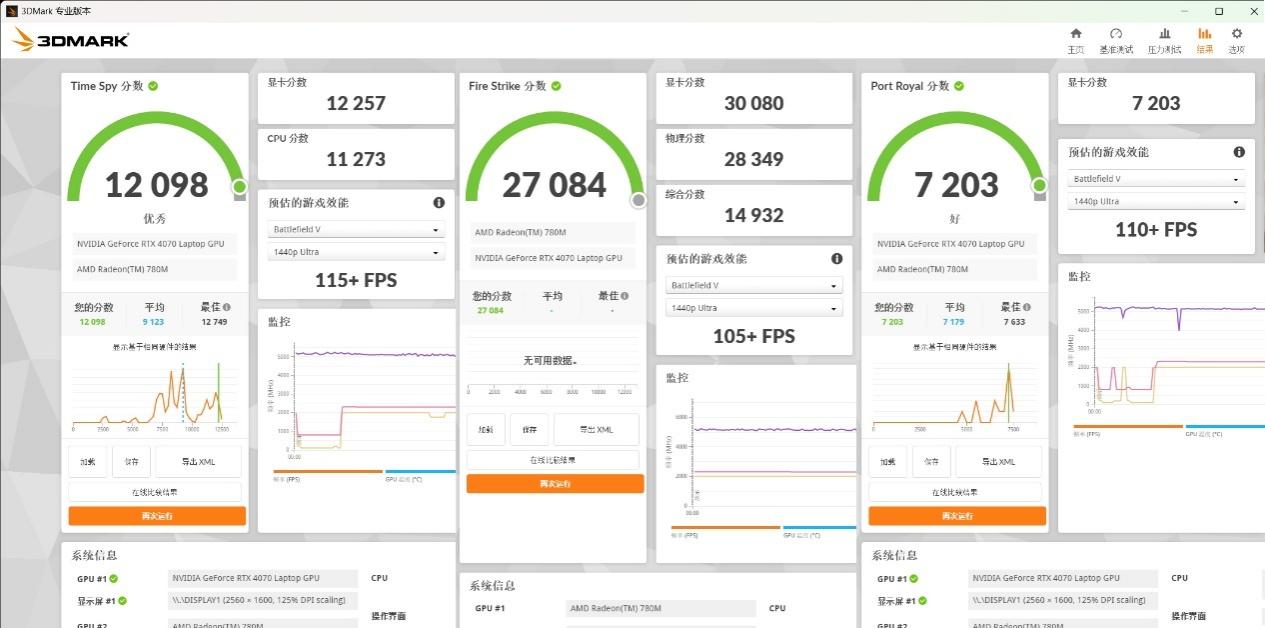Open info icon for Fire Strike 预估的游戏效能
Image resolution: width=1265 pixels, height=628 pixels.
[x=837, y=259]
